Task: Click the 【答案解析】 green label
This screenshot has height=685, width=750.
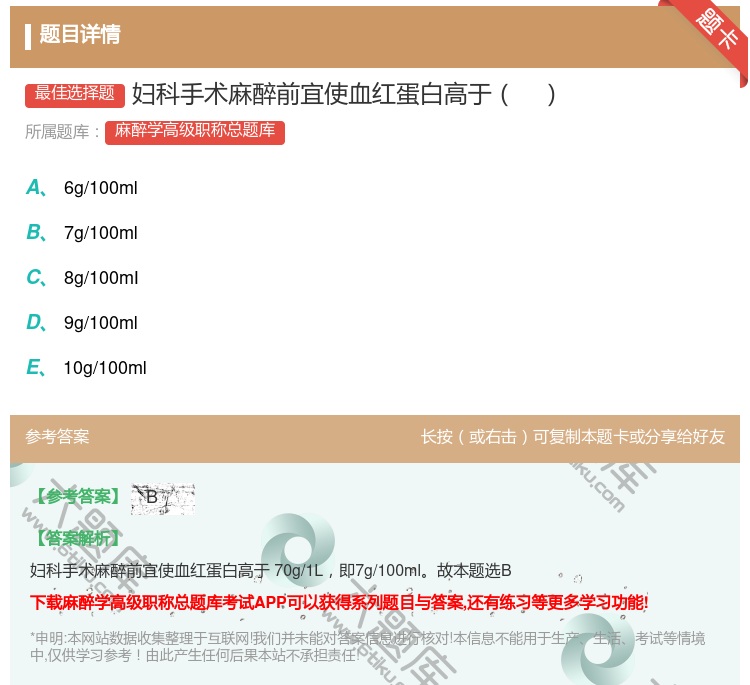Action: coord(78,538)
